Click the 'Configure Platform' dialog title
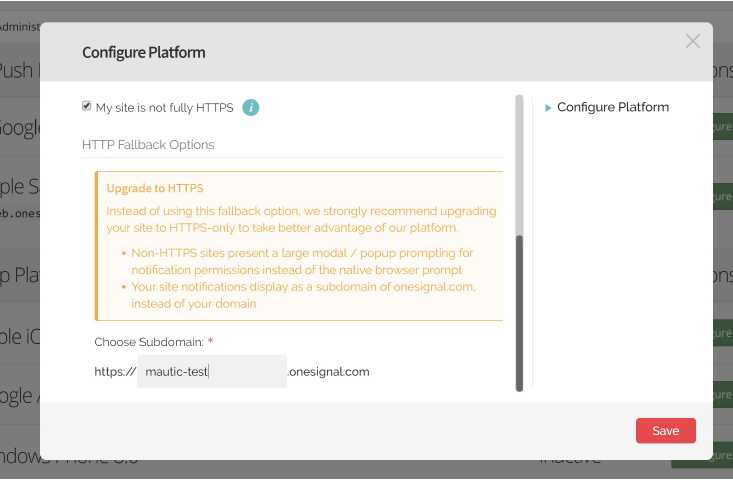733x480 pixels. click(x=143, y=52)
